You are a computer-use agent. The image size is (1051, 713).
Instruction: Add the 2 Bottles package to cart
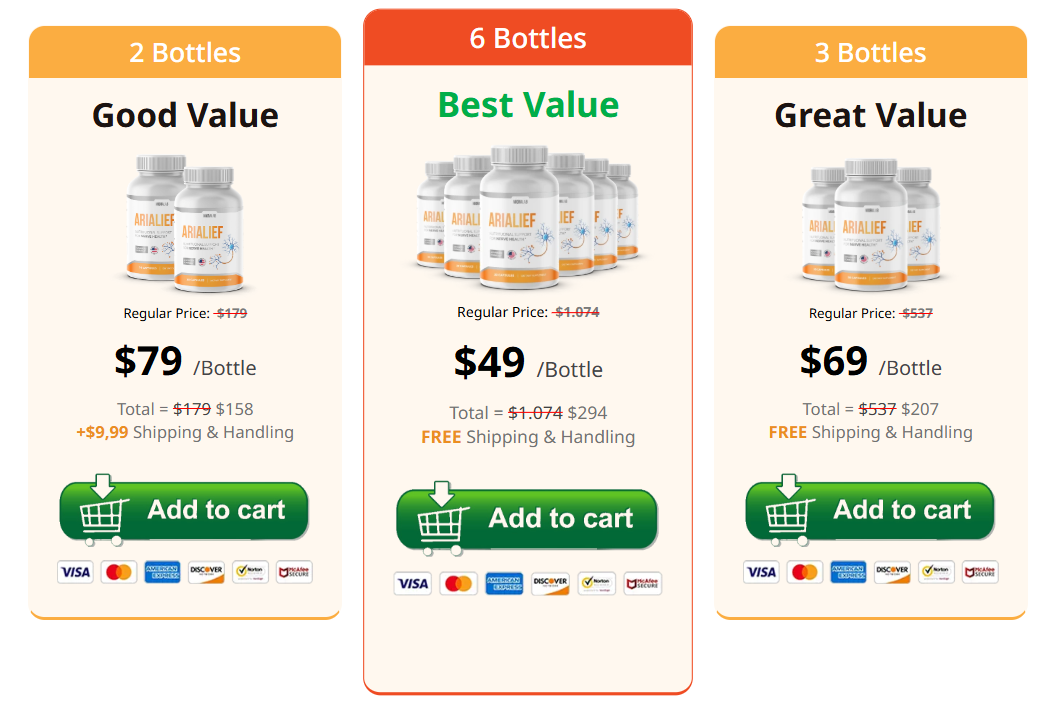[183, 510]
